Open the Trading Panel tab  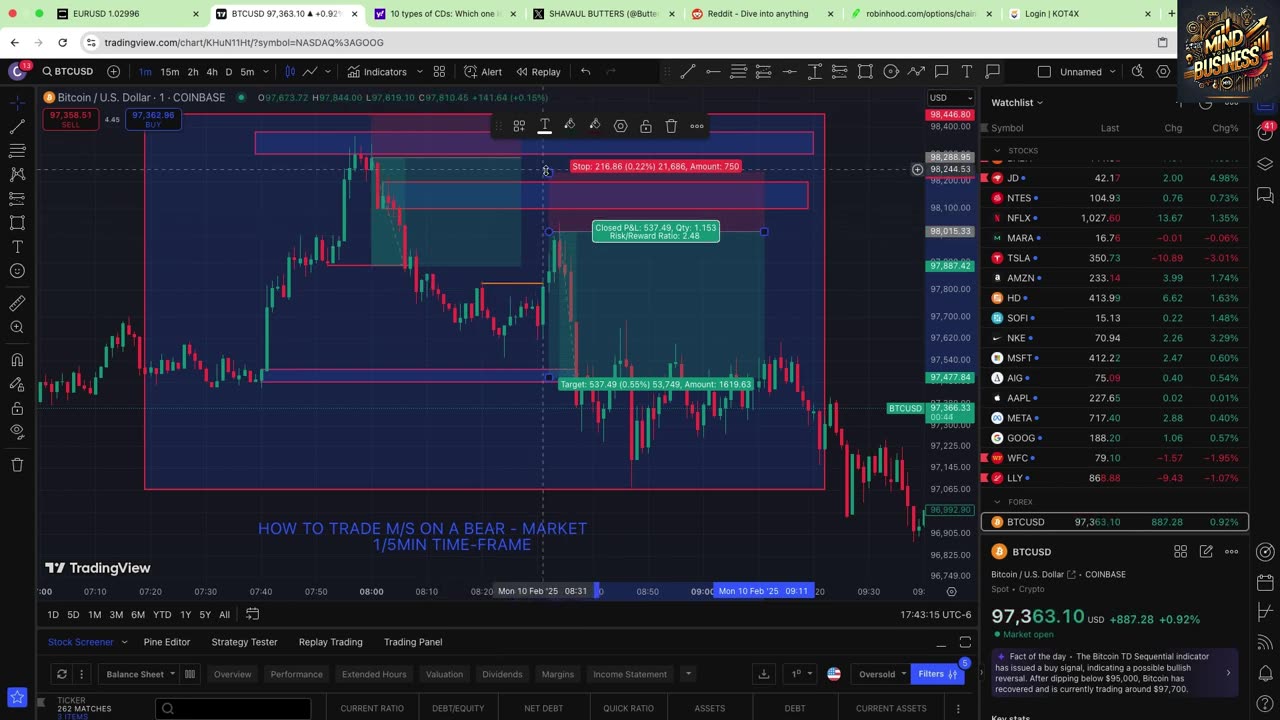[x=413, y=642]
